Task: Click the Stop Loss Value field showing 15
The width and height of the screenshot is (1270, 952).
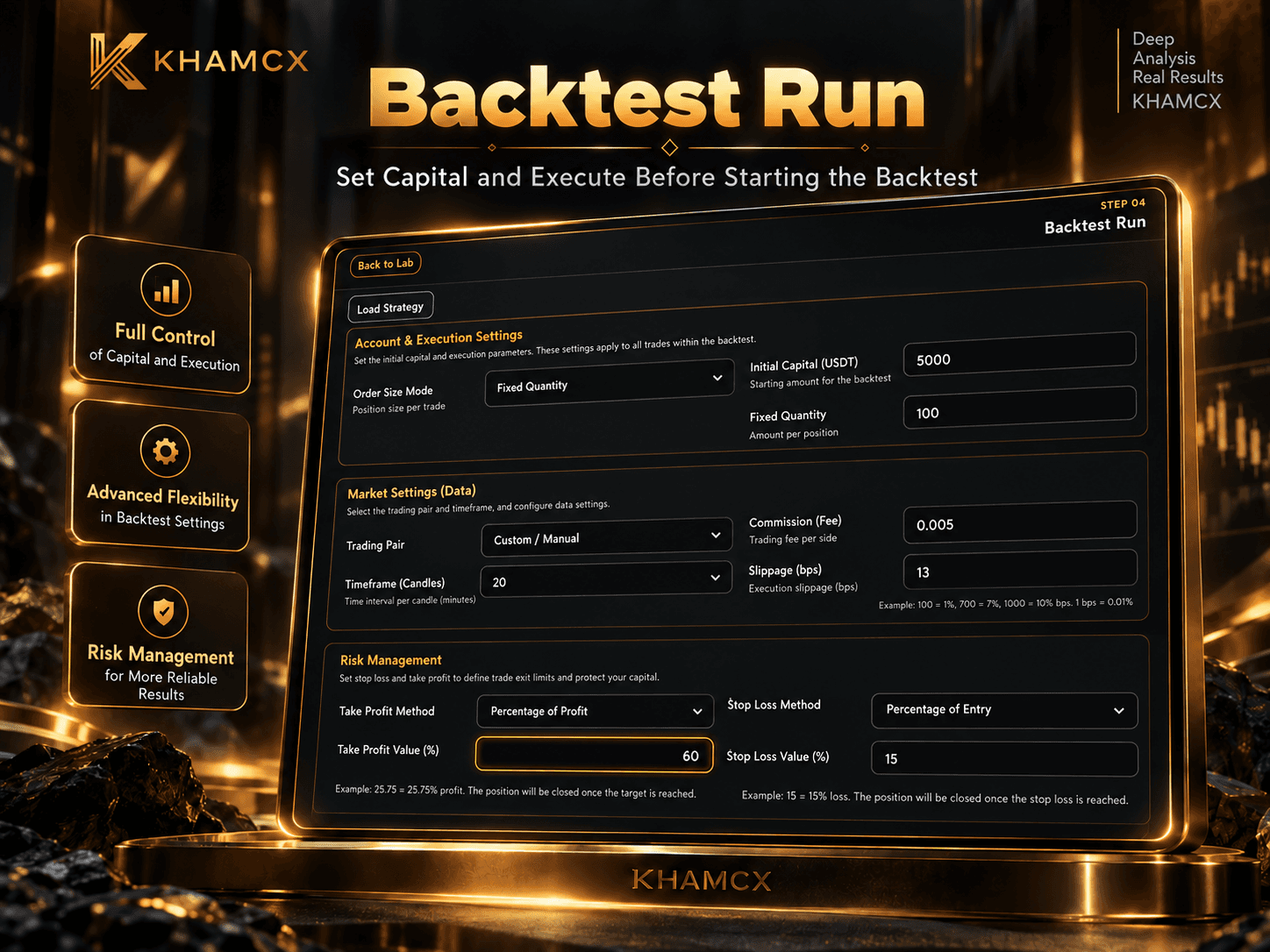Action: [x=1004, y=759]
